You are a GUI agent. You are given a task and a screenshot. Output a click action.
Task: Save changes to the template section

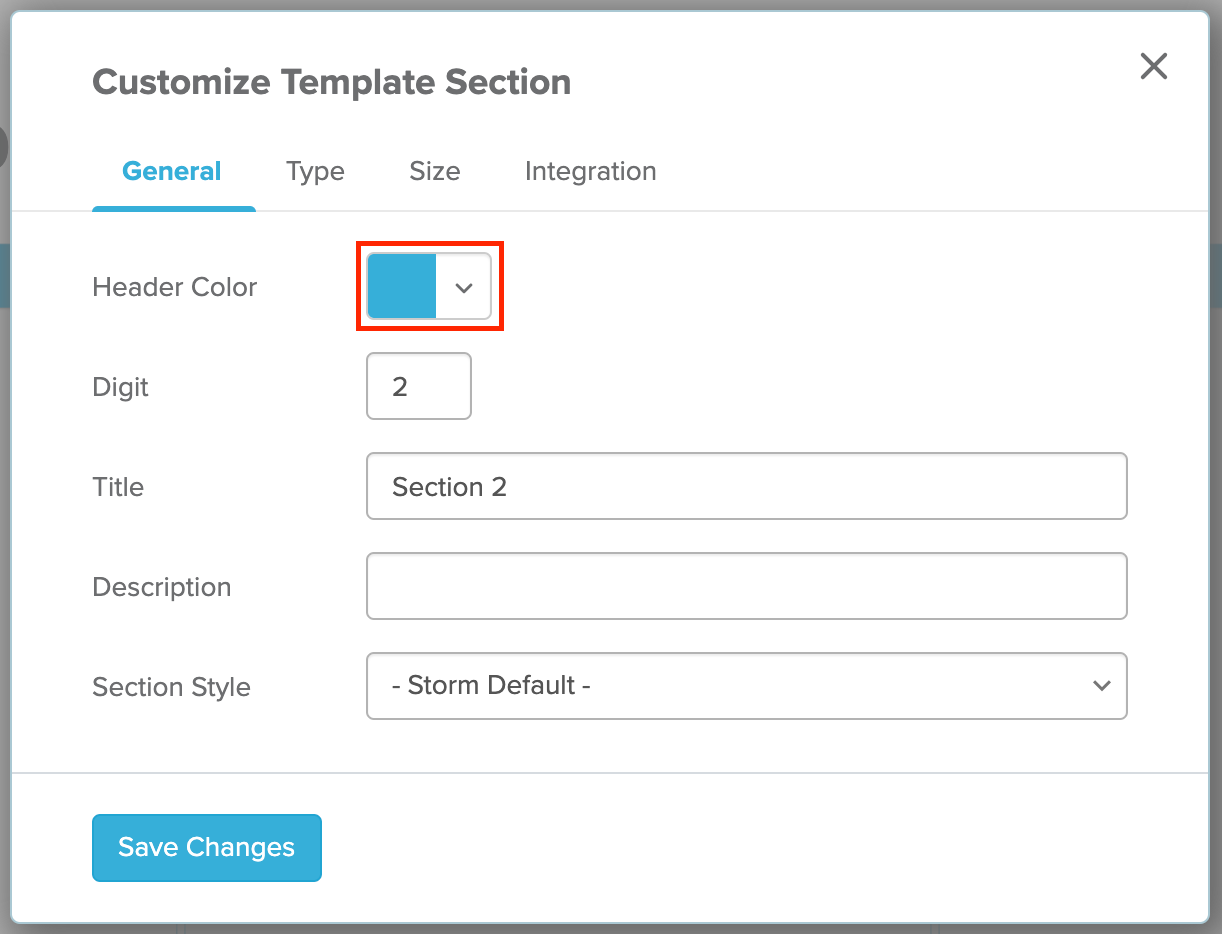[207, 848]
